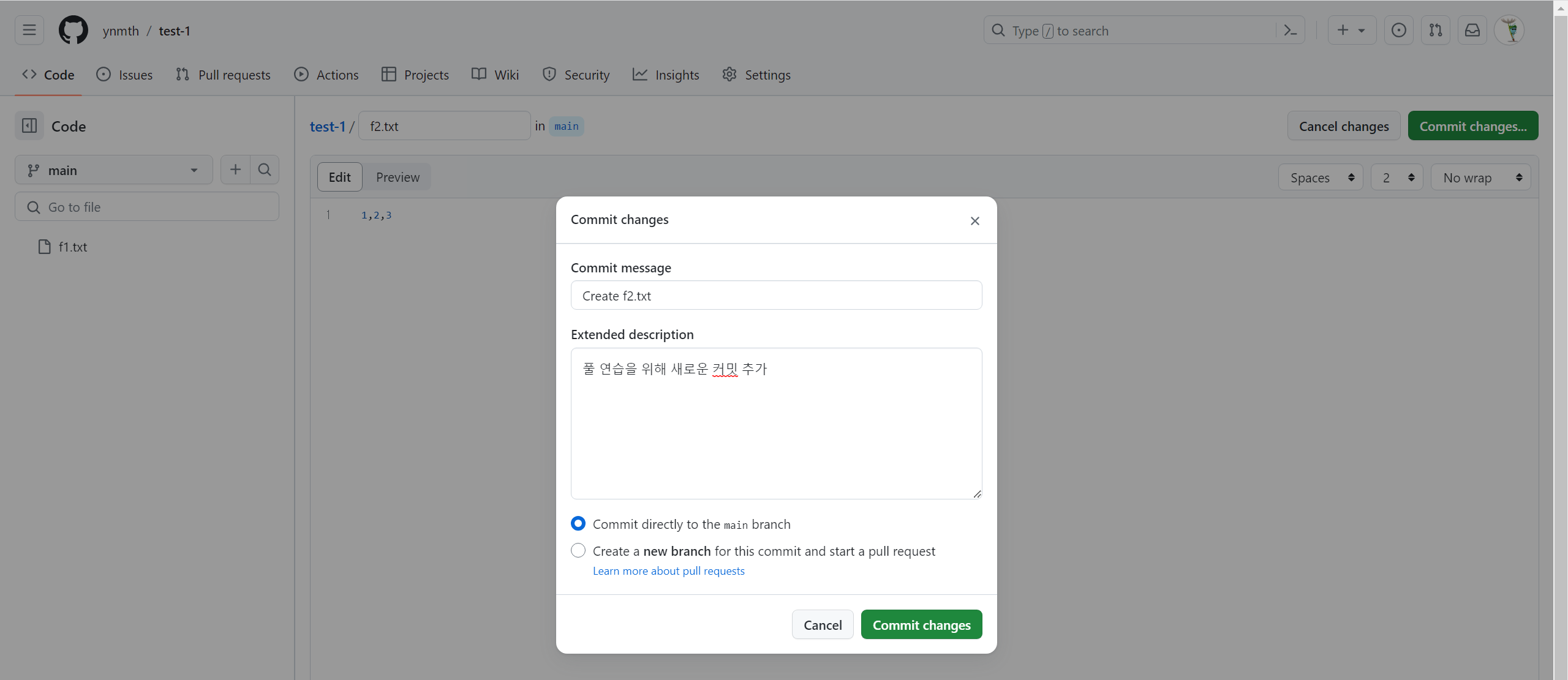
Task: Expand the main branch selector
Action: pos(113,170)
